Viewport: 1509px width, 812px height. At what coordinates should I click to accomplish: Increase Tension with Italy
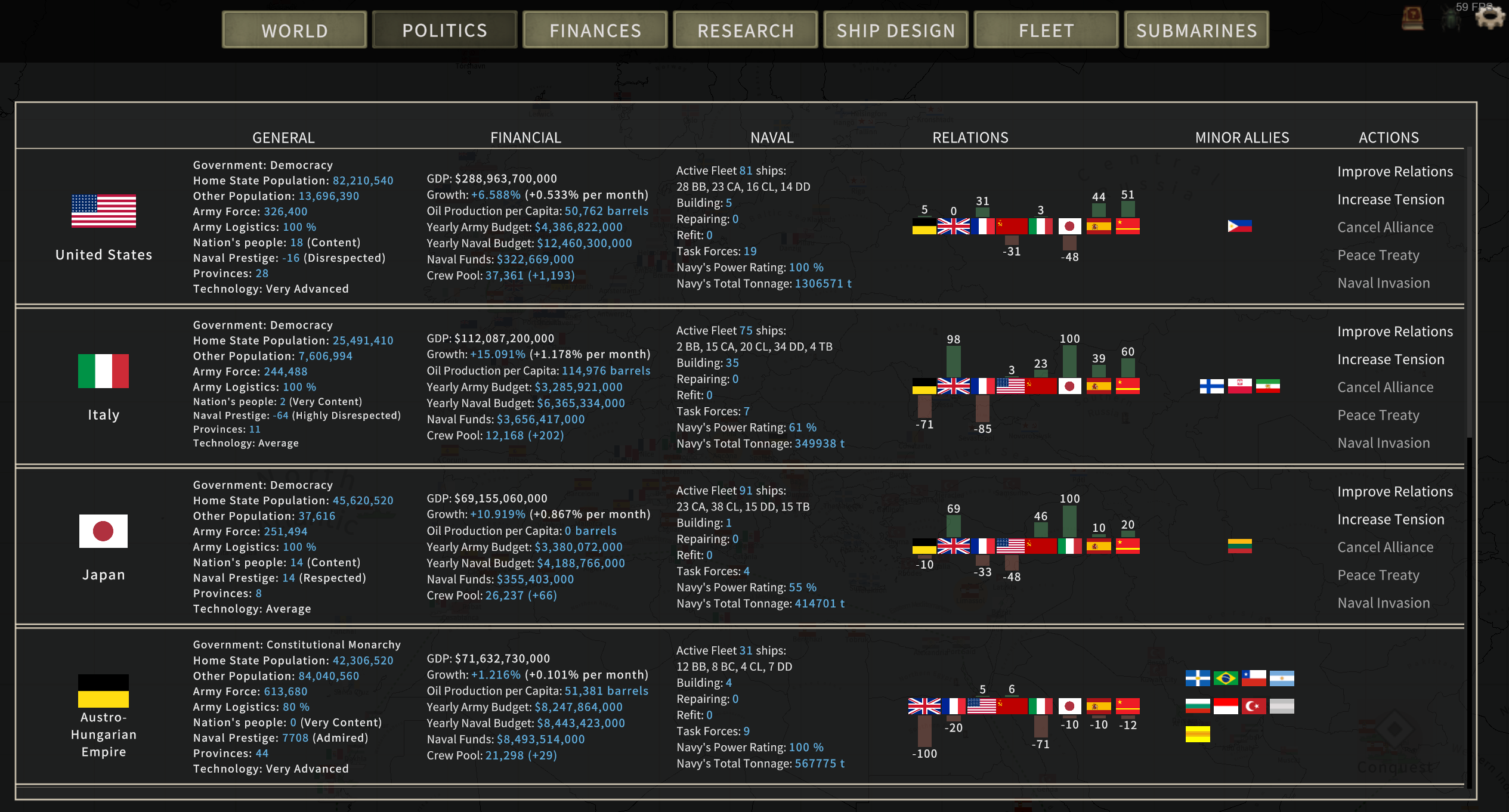click(1391, 359)
